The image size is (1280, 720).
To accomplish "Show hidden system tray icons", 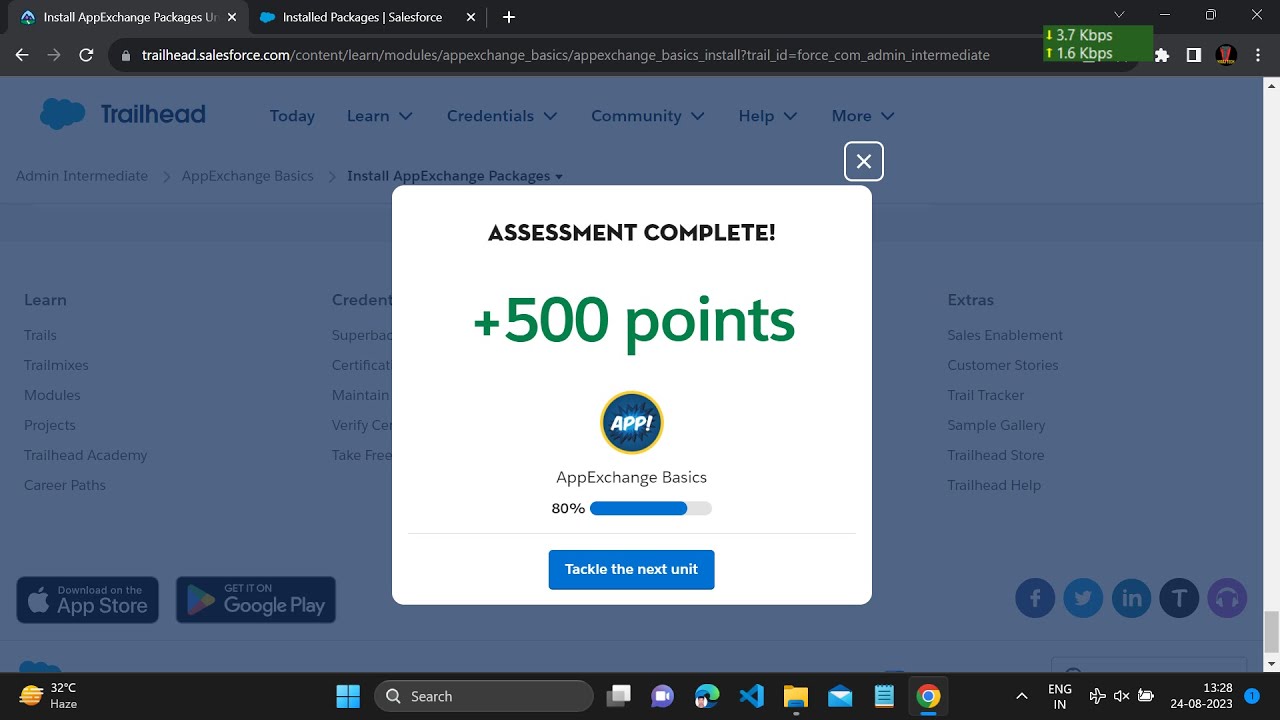I will pos(1021,696).
